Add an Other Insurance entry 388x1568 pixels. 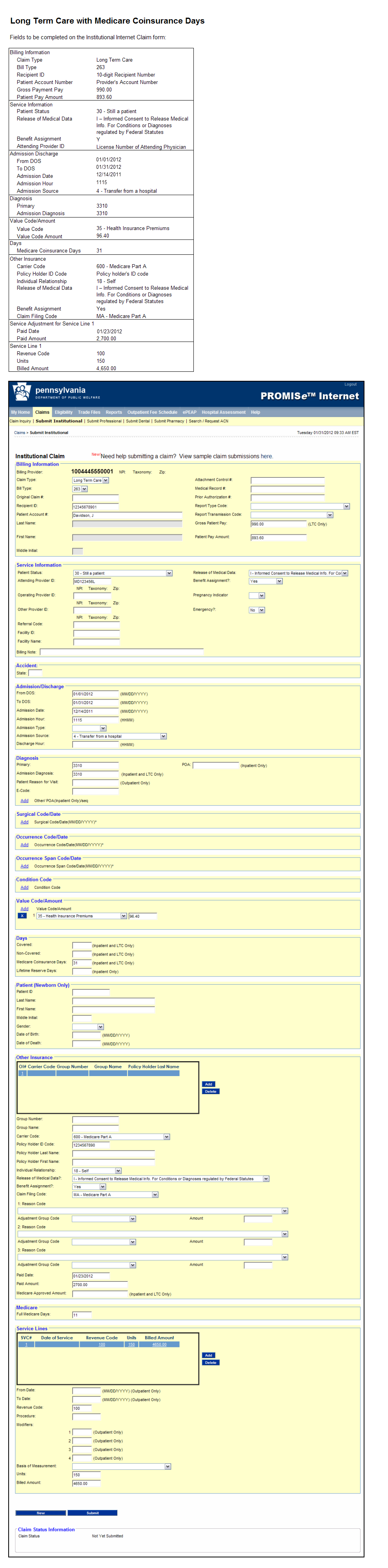tap(209, 1084)
